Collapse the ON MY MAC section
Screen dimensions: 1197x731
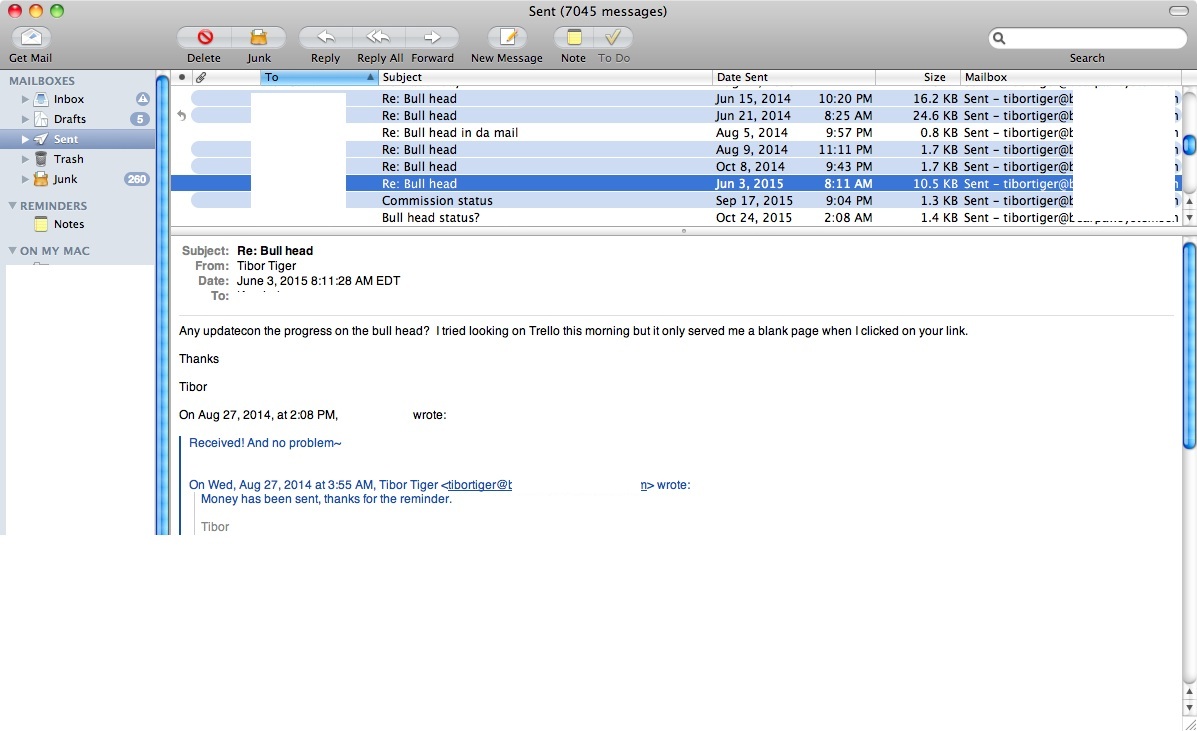13,251
